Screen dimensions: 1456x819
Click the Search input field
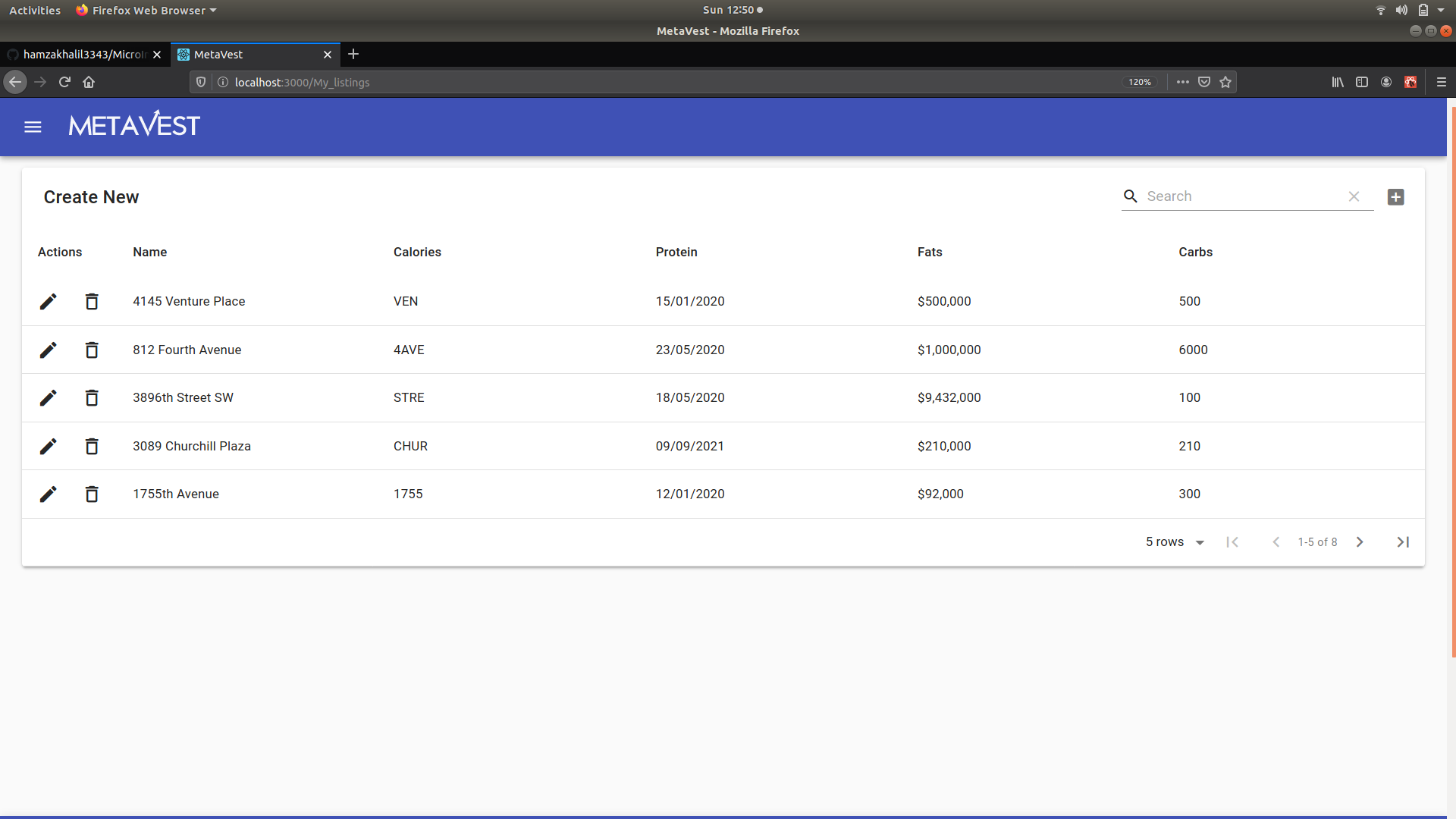[1240, 196]
